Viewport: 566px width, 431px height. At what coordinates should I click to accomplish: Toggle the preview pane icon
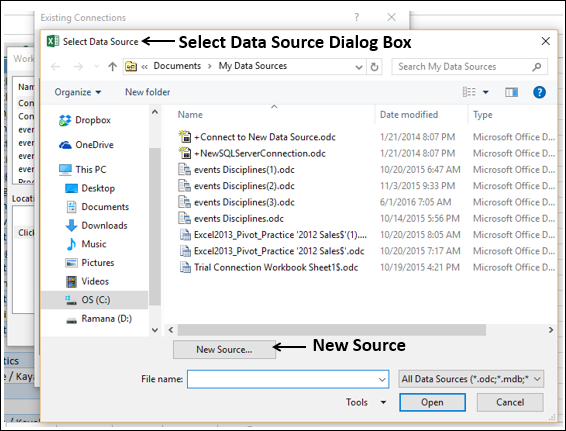point(511,92)
